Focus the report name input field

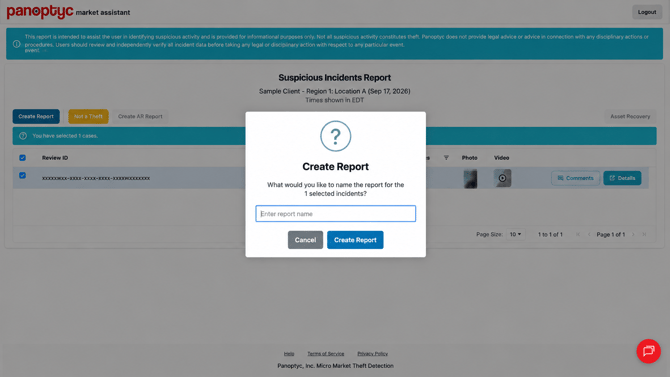point(335,214)
